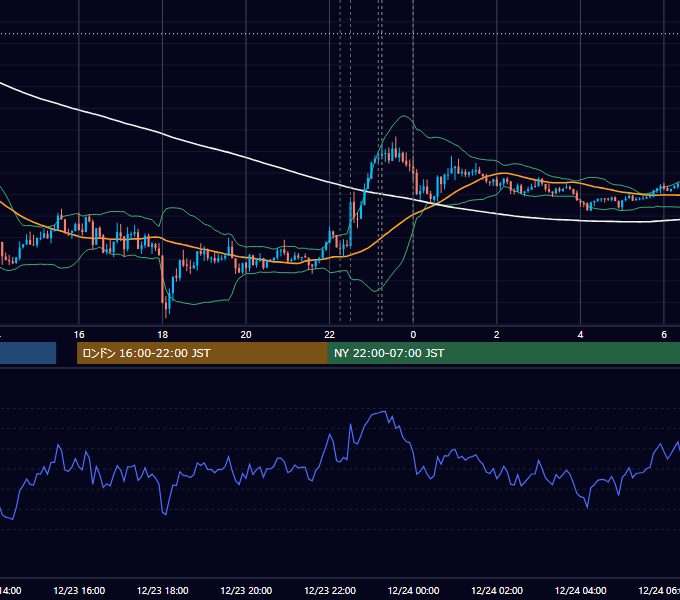
Task: Click the 12/23 16:00 time label
Action: [x=79, y=590]
